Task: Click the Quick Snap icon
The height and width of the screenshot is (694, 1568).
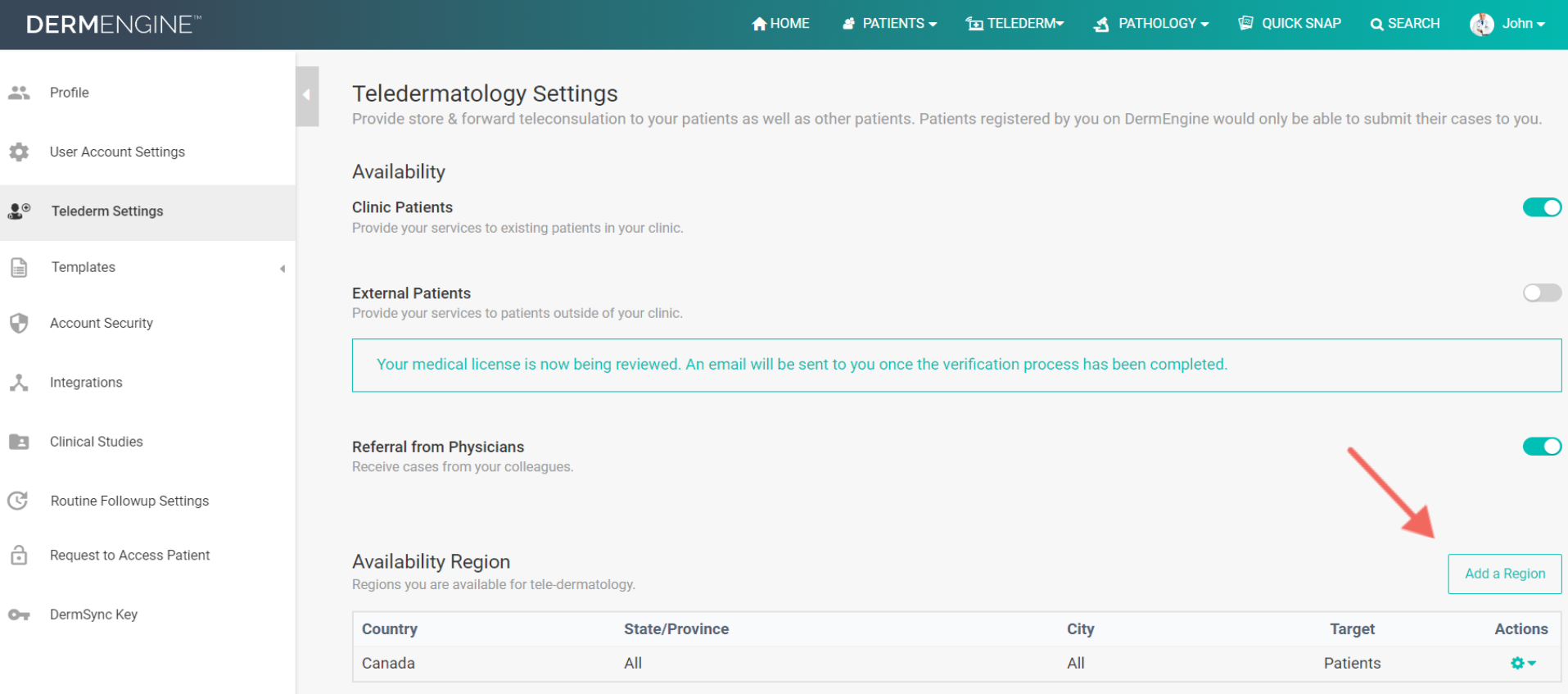Action: tap(1245, 23)
